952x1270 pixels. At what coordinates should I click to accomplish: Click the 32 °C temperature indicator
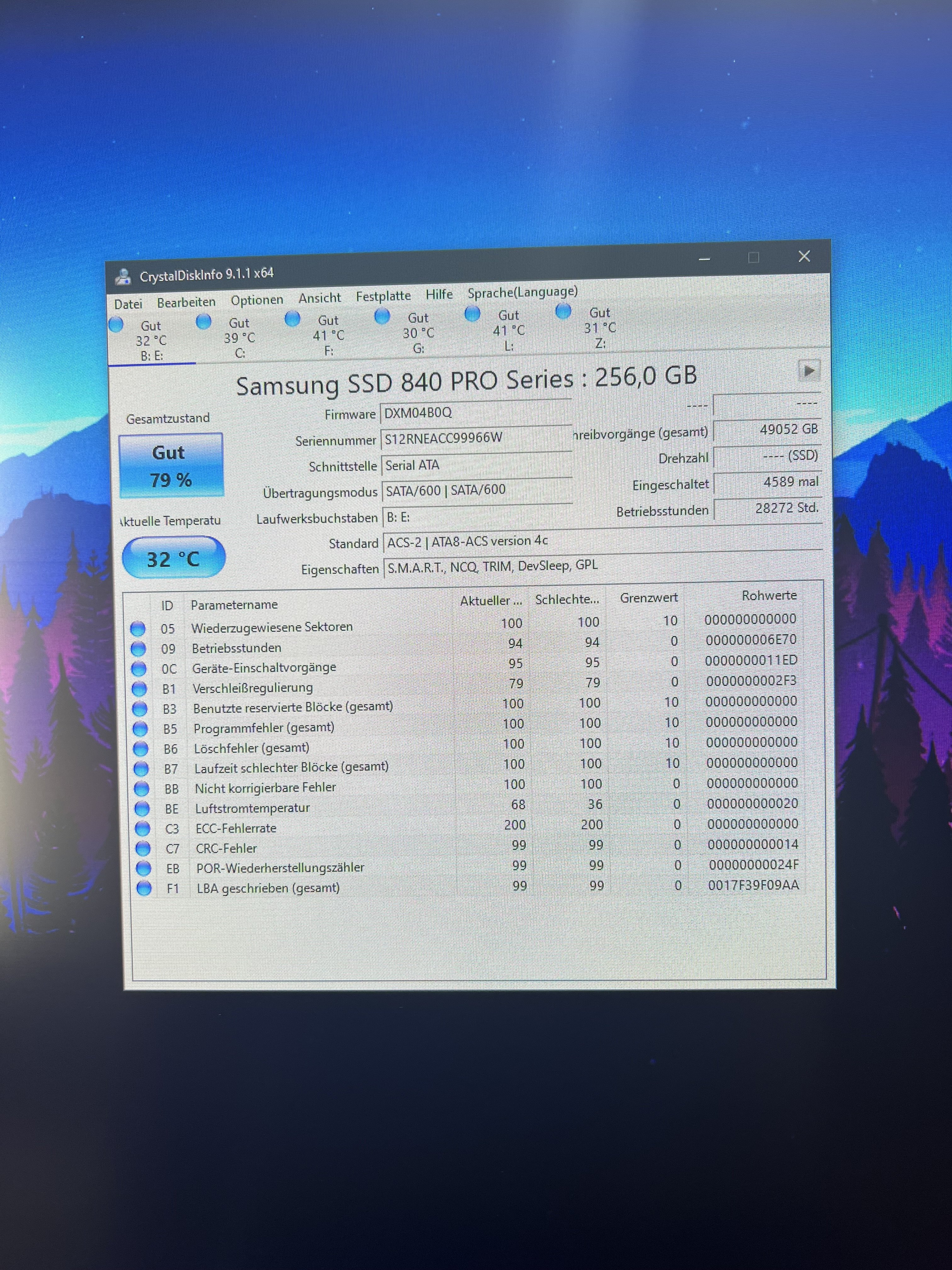[173, 558]
